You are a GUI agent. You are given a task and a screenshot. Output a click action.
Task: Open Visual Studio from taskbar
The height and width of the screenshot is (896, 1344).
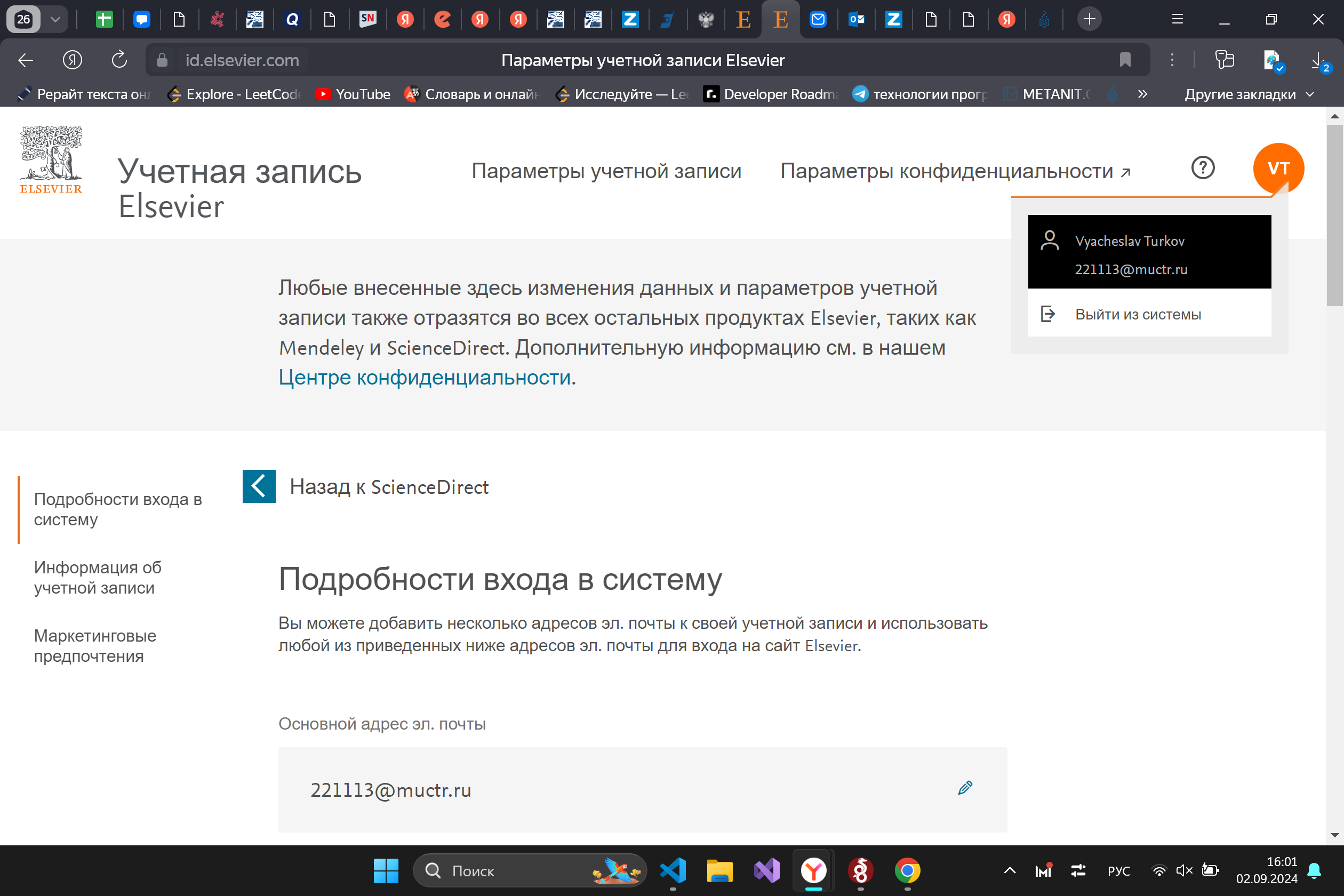point(766,871)
